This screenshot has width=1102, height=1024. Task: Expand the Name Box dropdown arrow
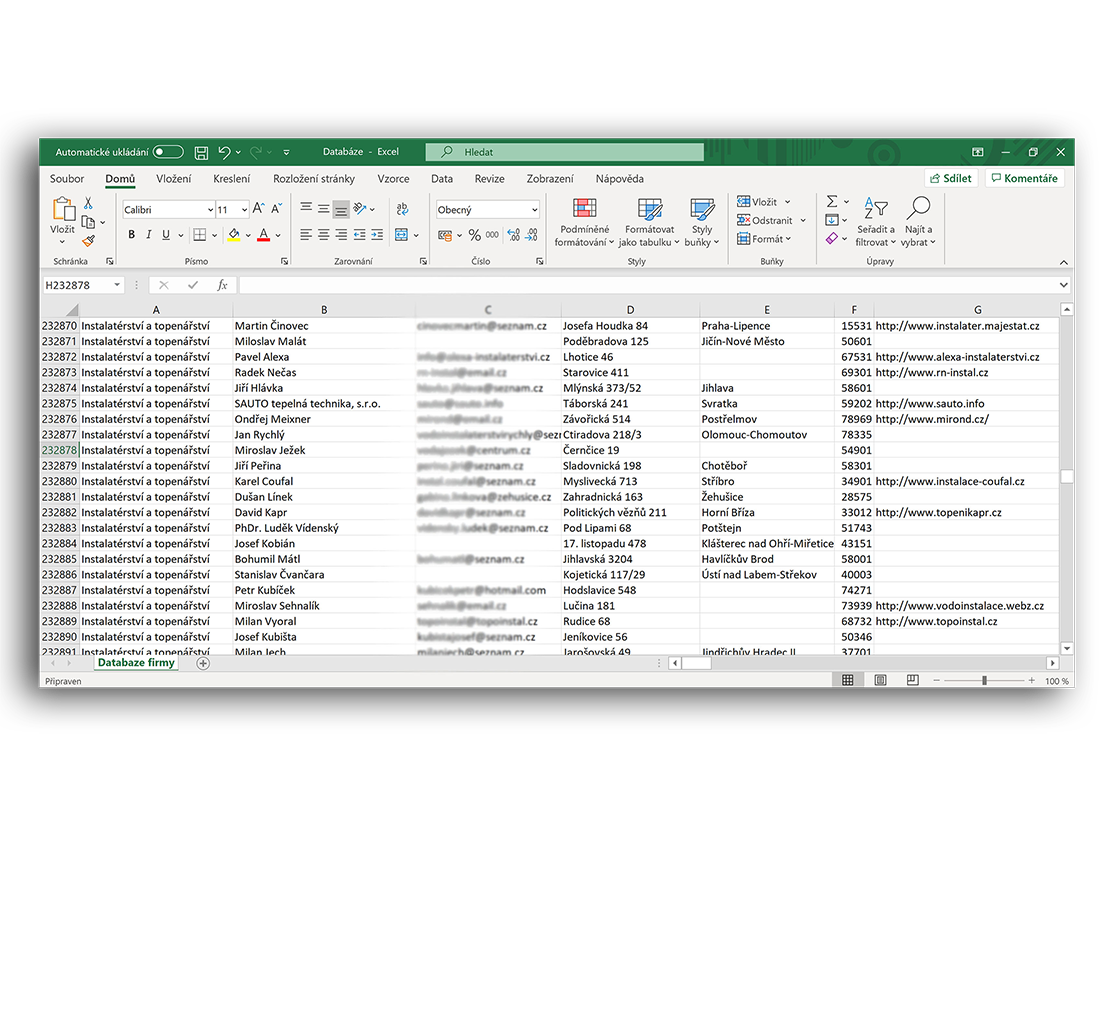tap(117, 285)
